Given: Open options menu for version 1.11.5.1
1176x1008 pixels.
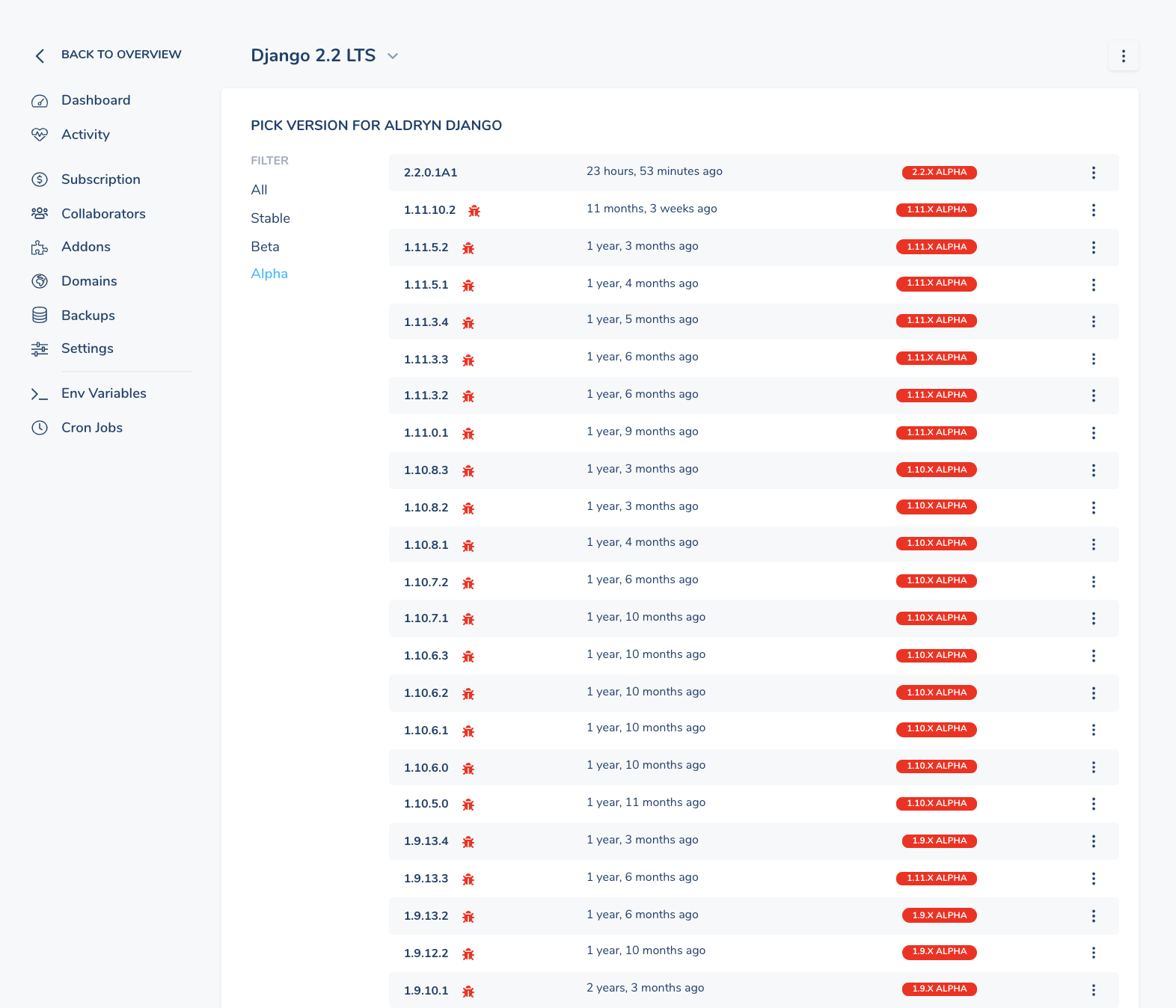Looking at the screenshot, I should point(1094,285).
